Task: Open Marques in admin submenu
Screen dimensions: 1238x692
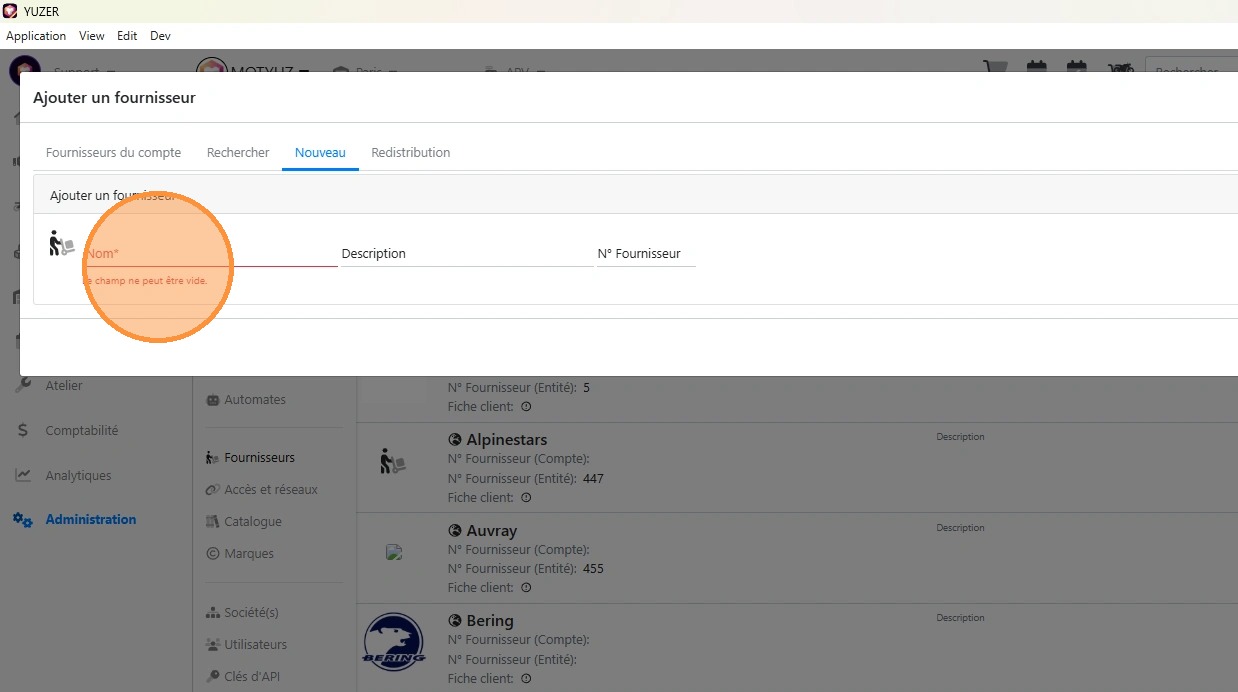Action: point(249,554)
